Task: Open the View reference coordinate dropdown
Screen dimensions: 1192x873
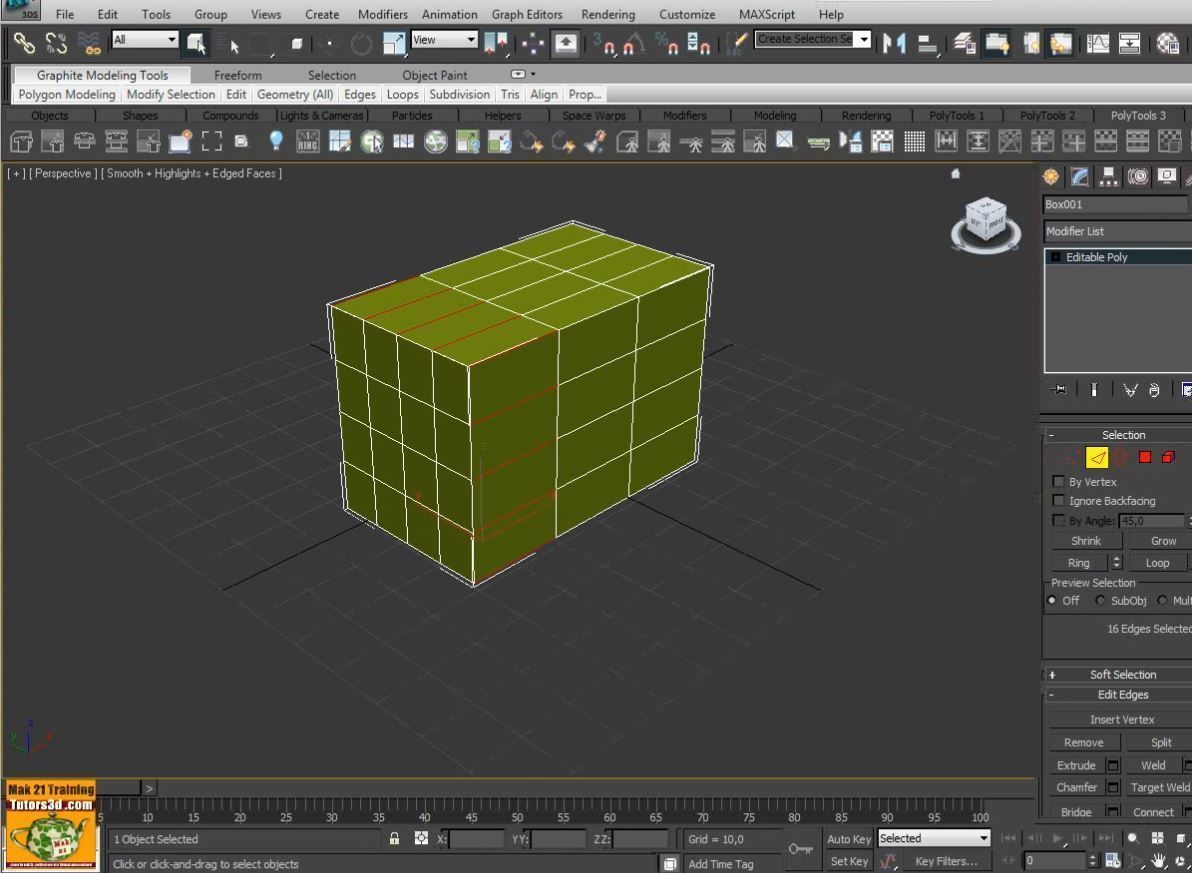Action: 443,39
